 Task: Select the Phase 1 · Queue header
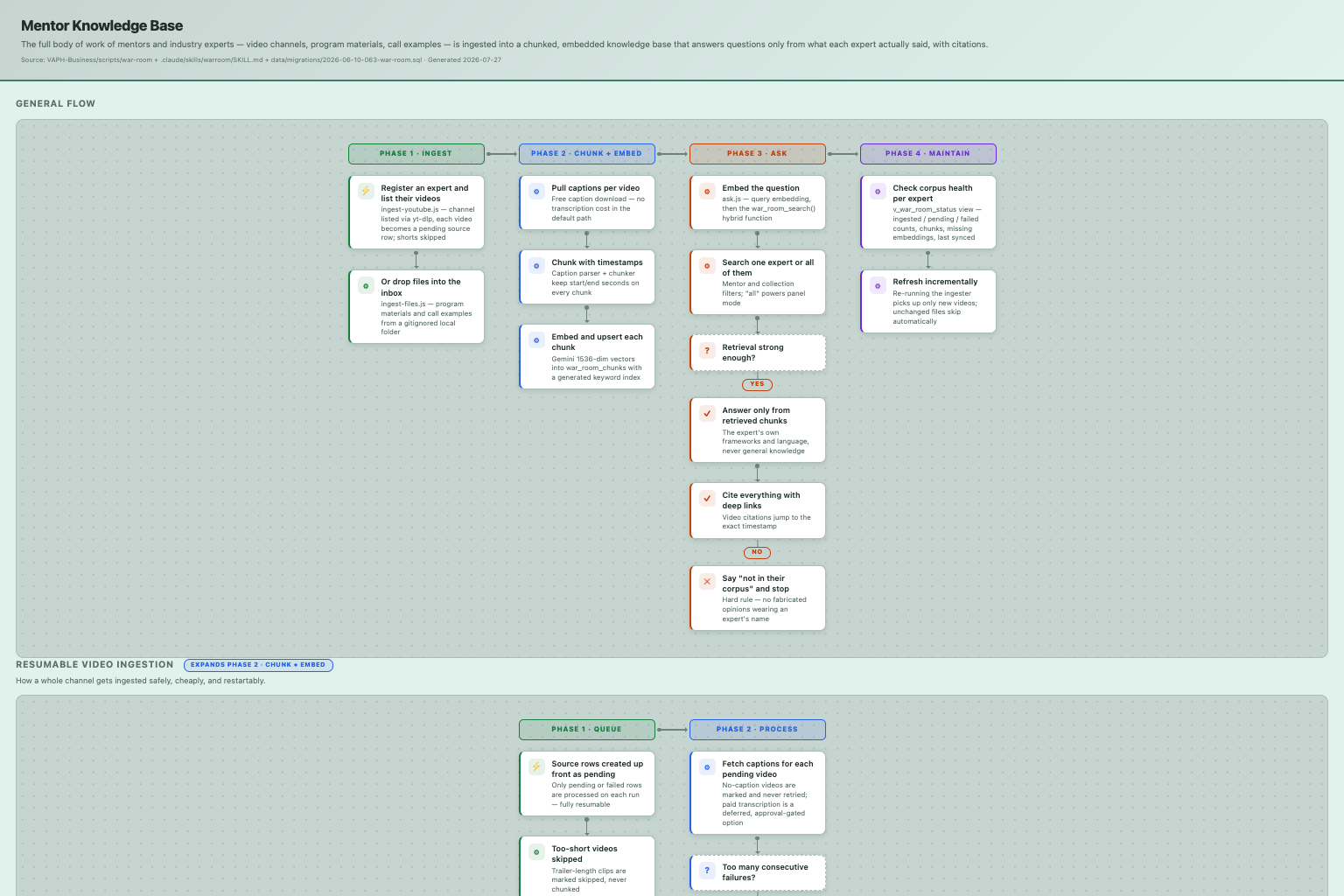point(587,730)
